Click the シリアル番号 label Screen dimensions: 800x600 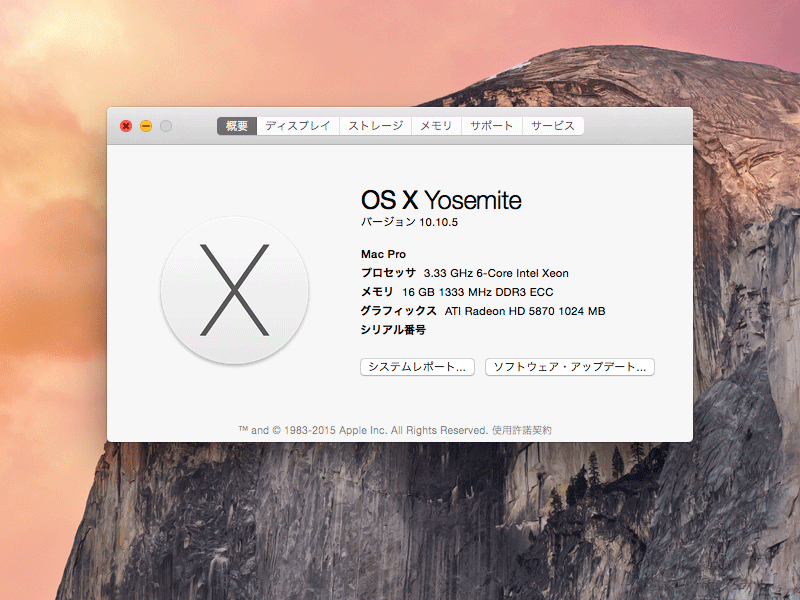pos(393,330)
